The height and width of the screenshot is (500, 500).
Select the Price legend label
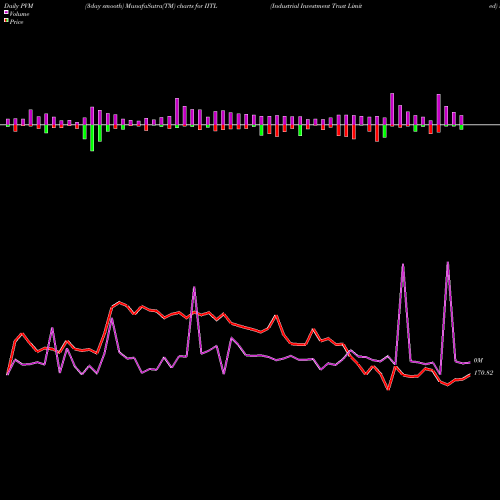pyautogui.click(x=16, y=22)
